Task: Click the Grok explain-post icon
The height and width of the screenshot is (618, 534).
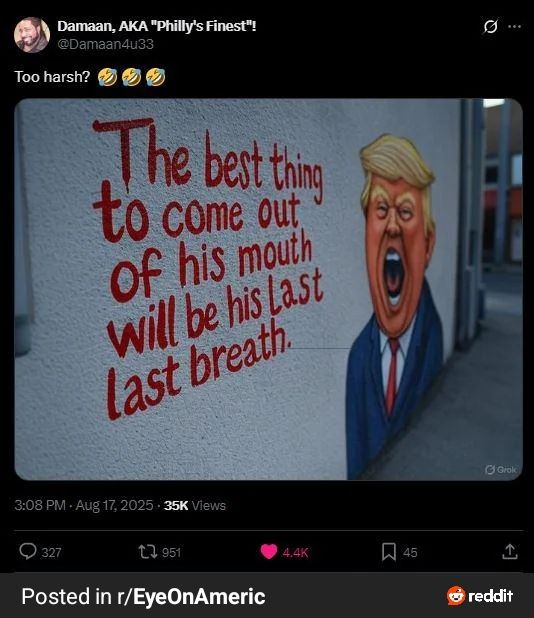Action: point(490,26)
